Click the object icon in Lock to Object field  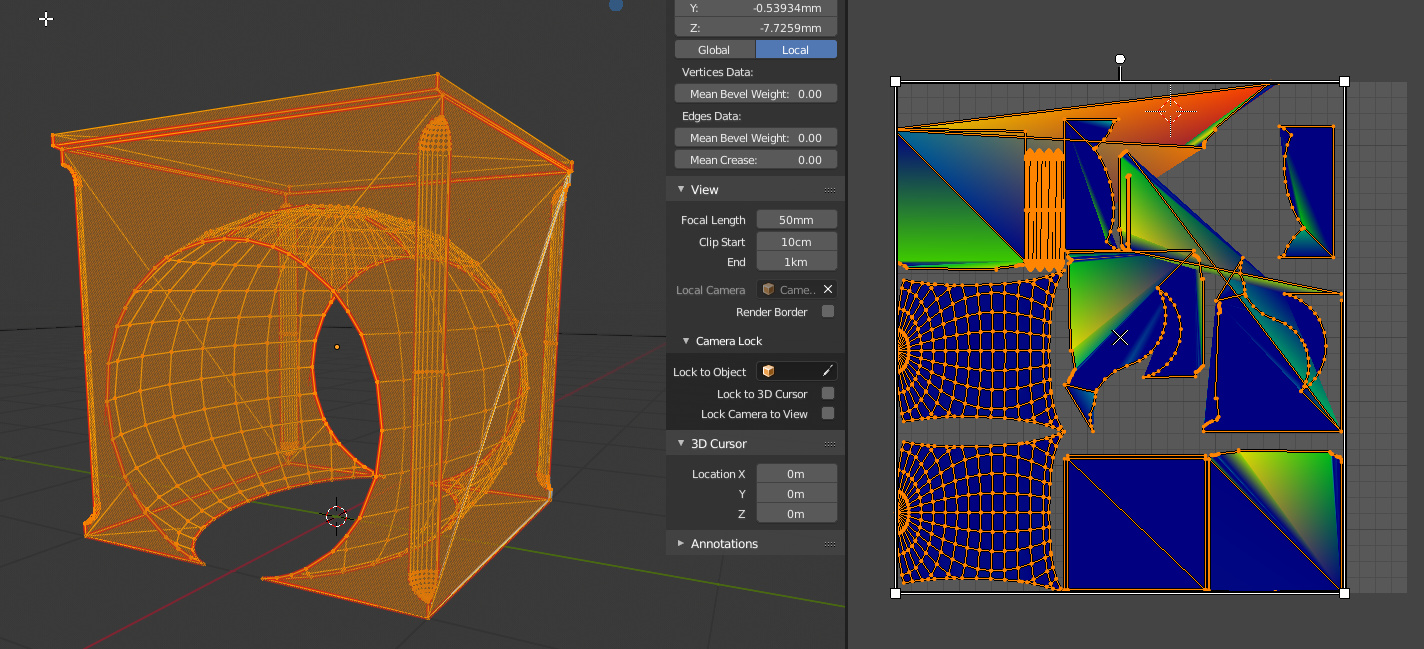click(x=769, y=371)
